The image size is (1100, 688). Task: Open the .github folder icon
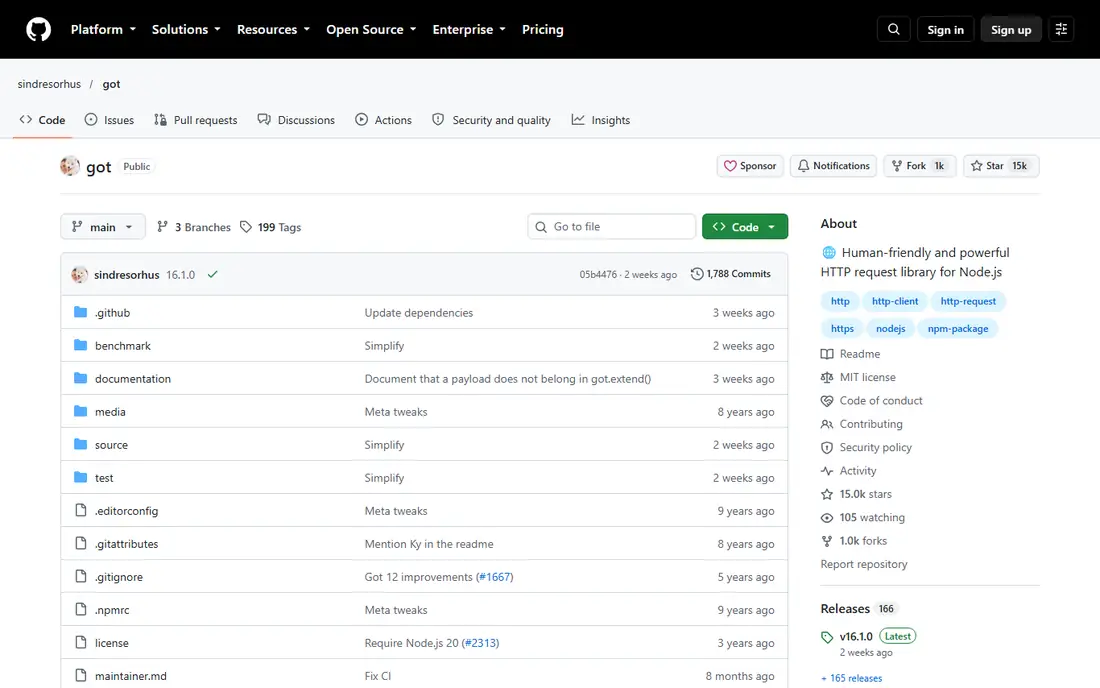(x=81, y=312)
